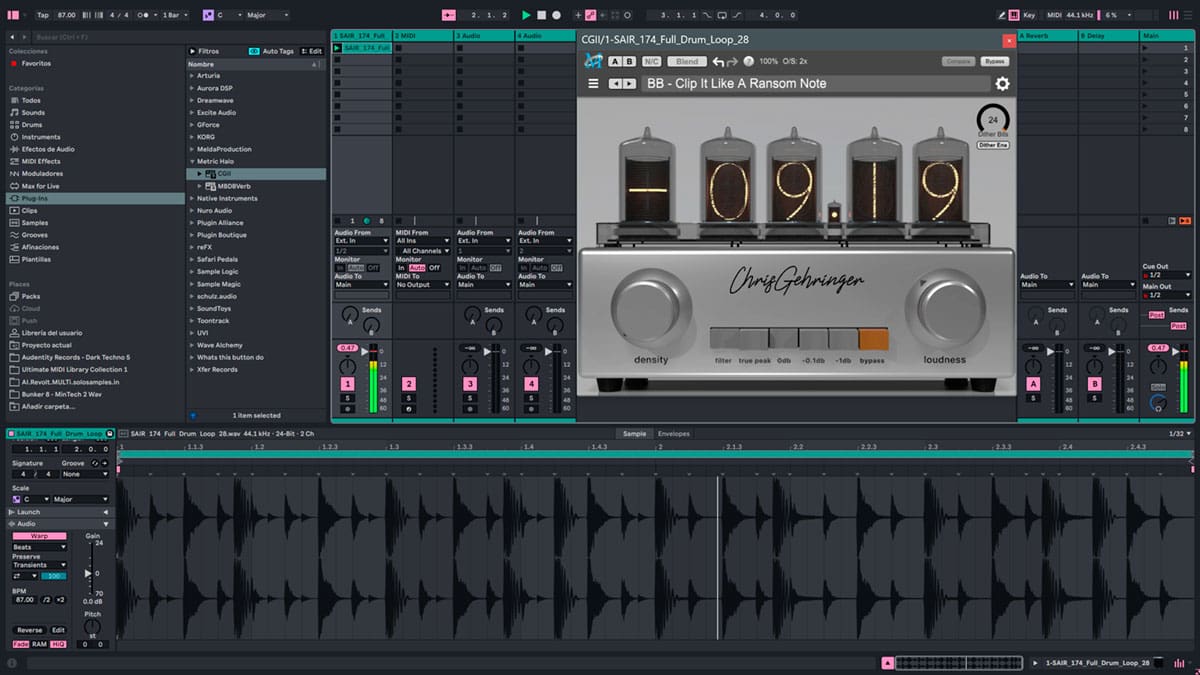Toggle the Scale mode icon next to C
The image size is (1200, 675).
207,15
